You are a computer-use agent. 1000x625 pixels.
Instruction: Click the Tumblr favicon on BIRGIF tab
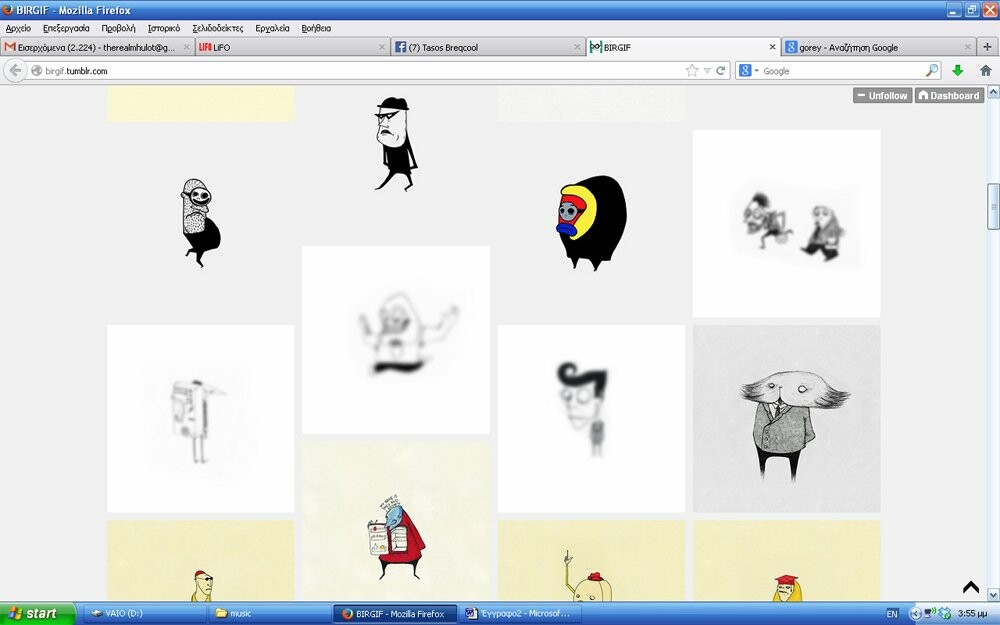click(595, 47)
